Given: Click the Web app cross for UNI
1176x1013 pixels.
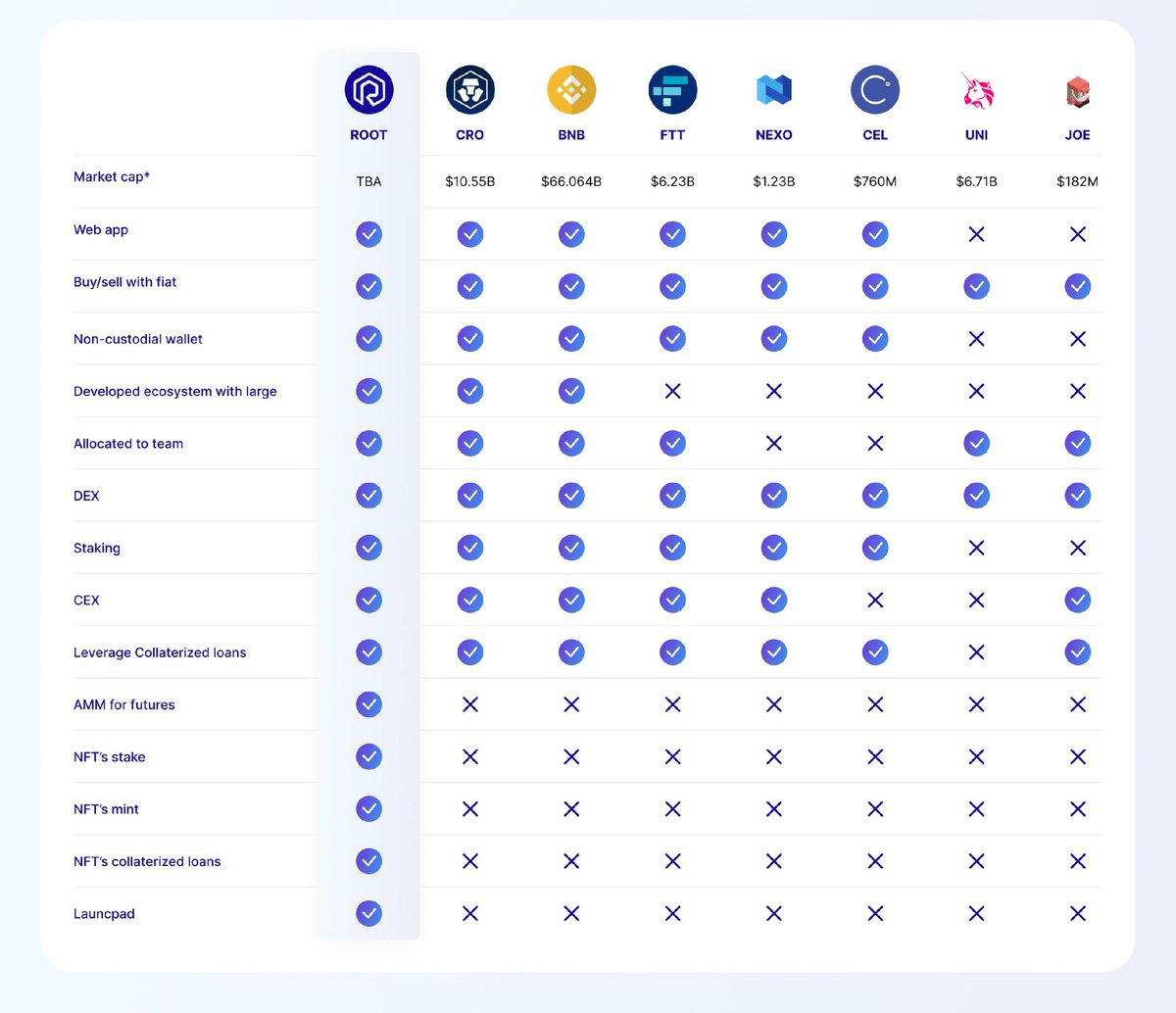Looking at the screenshot, I should click(977, 234).
